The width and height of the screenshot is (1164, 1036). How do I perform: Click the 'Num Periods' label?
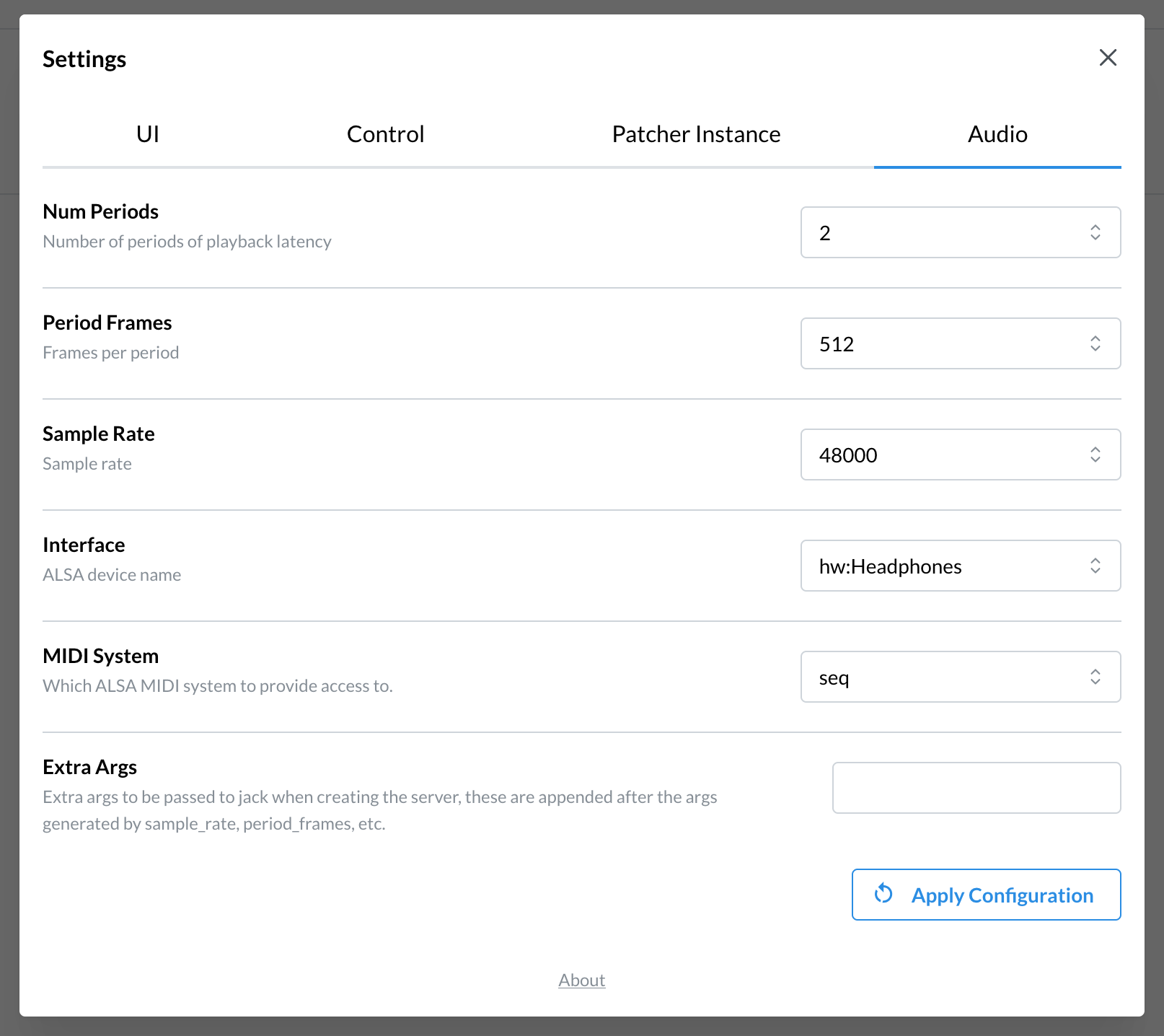coord(100,211)
